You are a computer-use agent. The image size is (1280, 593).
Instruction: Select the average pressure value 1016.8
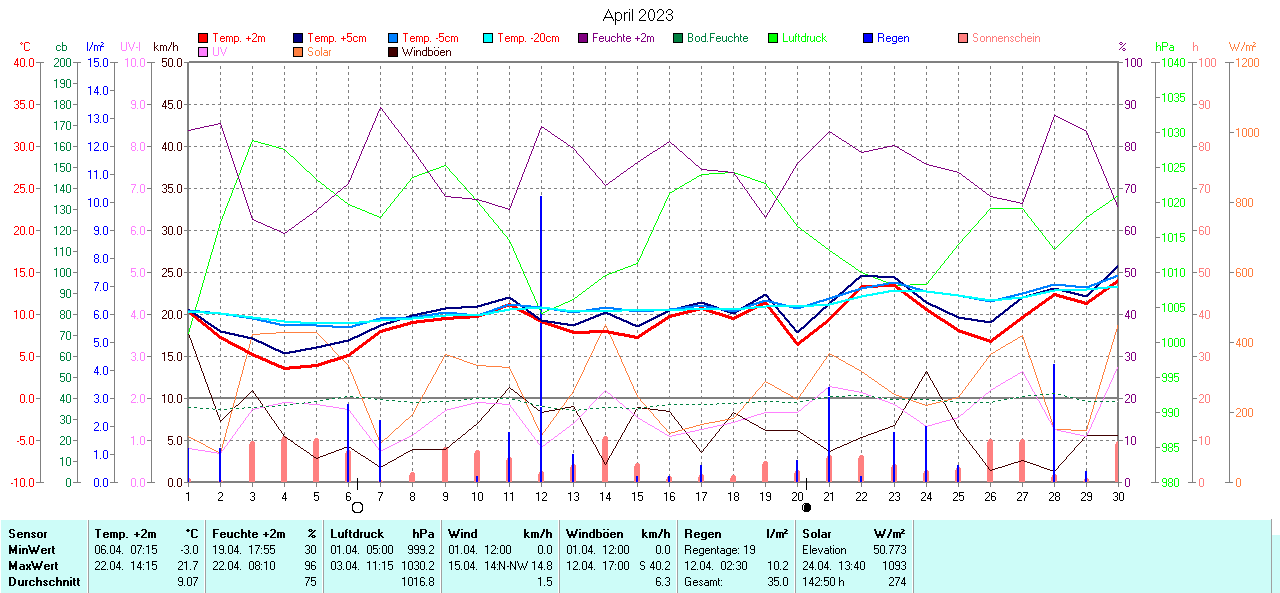pyautogui.click(x=416, y=582)
